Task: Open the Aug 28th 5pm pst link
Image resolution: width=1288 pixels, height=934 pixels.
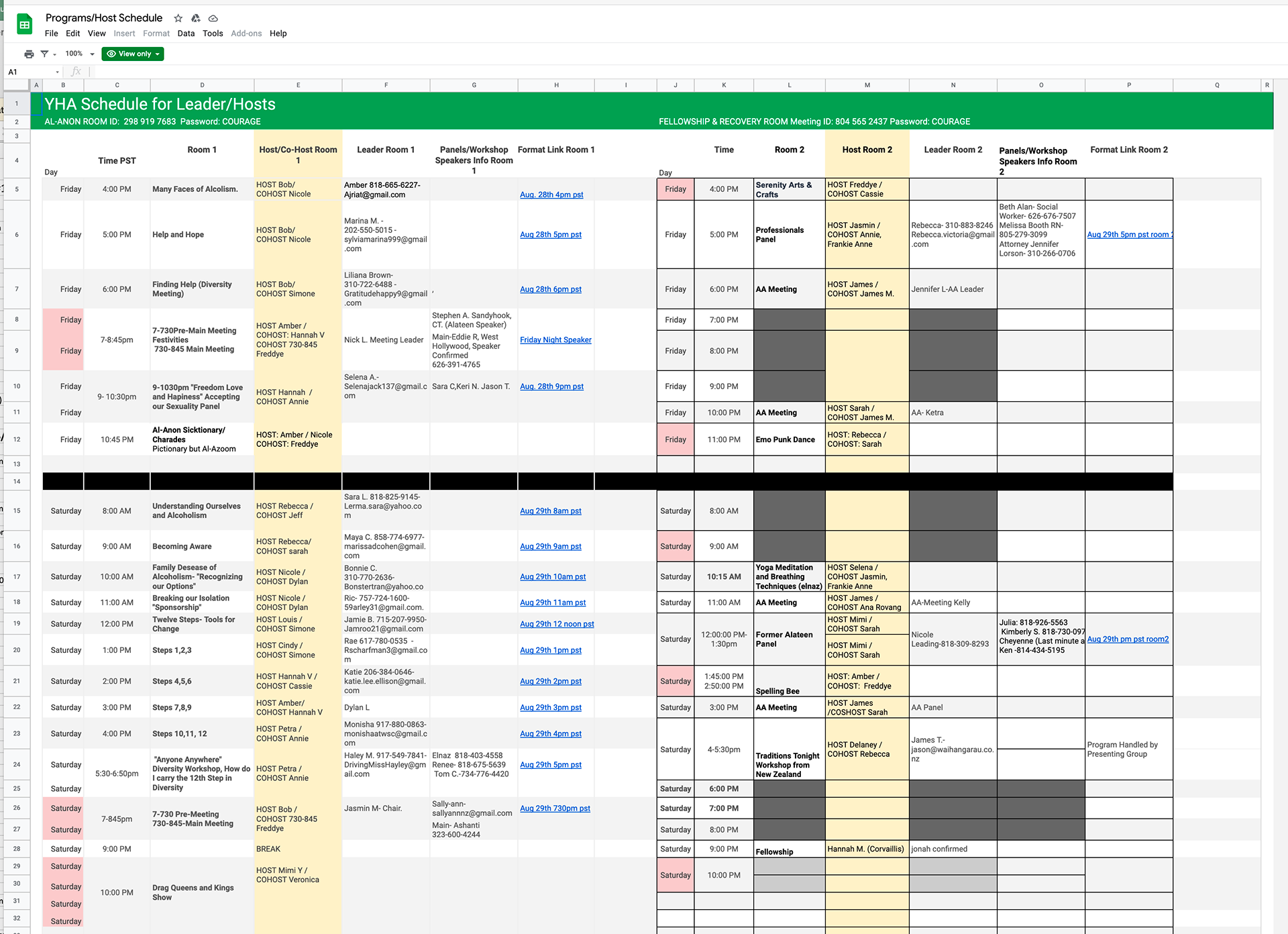Action: 551,235
